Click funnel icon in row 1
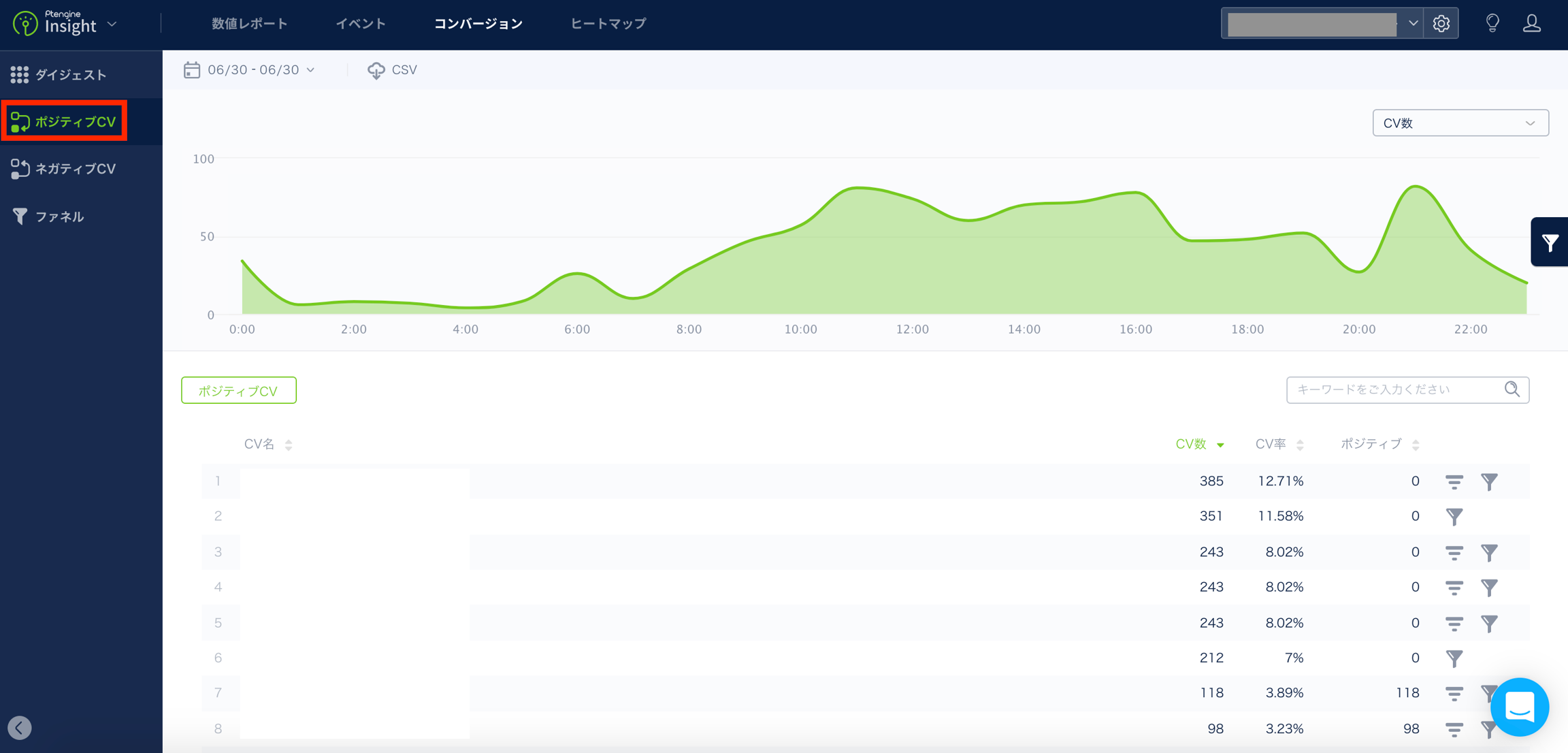The height and width of the screenshot is (753, 1568). pyautogui.click(x=1489, y=482)
